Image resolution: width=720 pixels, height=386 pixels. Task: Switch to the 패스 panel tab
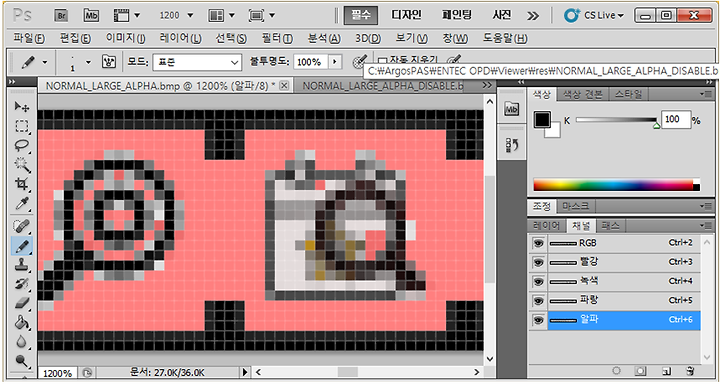(x=610, y=225)
